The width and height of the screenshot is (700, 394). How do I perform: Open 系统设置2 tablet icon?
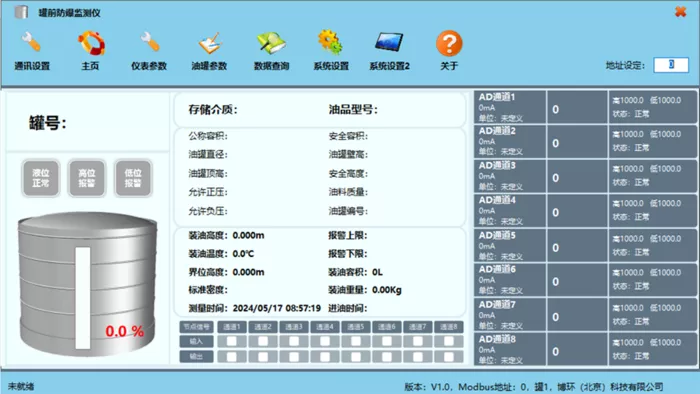tap(389, 42)
